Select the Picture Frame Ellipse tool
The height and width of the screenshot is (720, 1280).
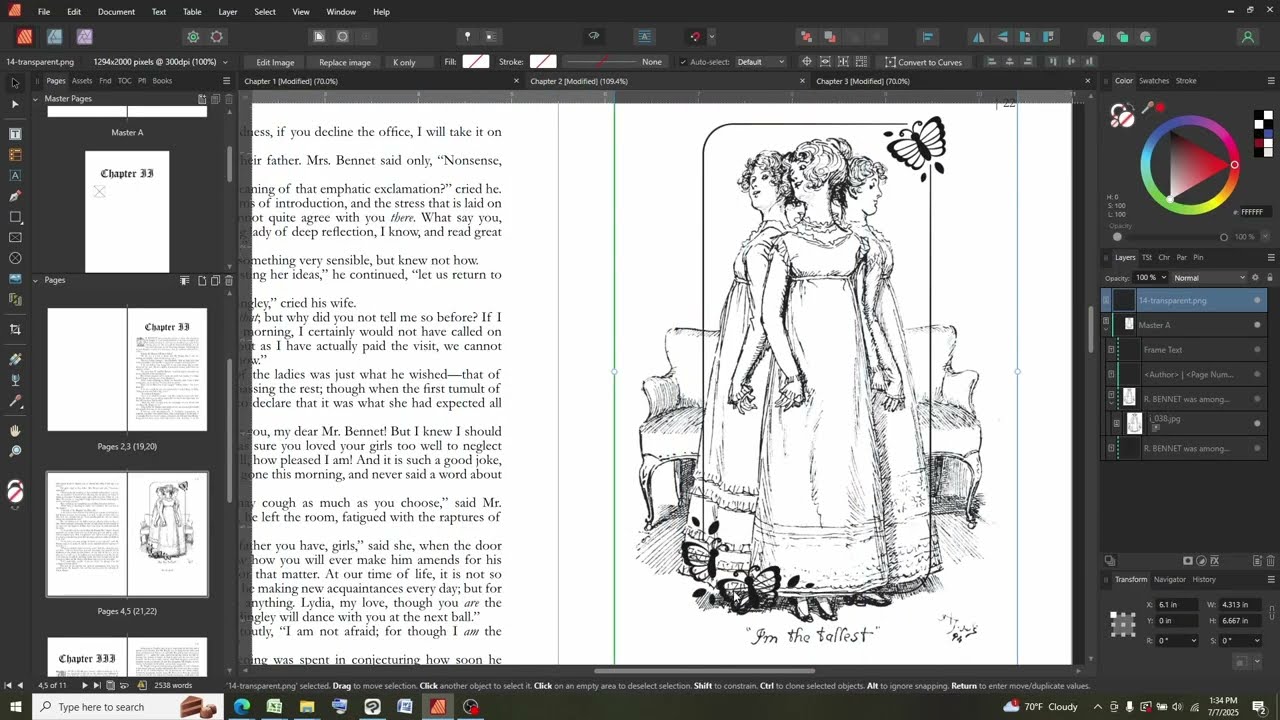15,258
